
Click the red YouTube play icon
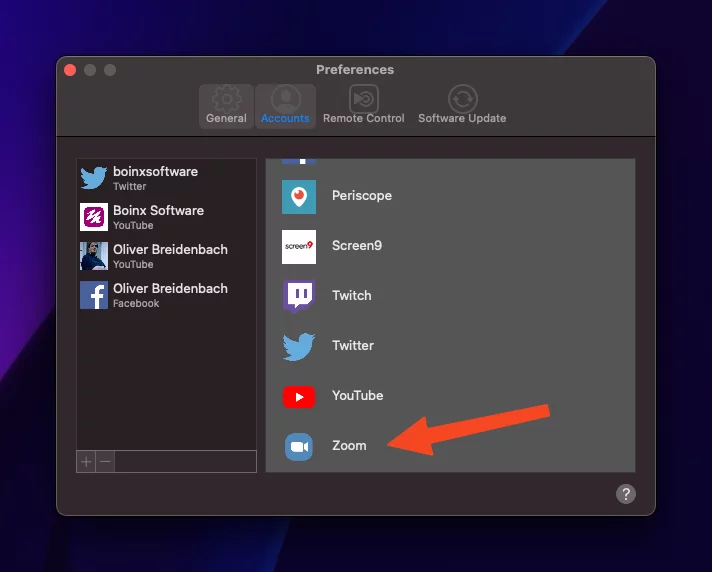click(x=299, y=397)
